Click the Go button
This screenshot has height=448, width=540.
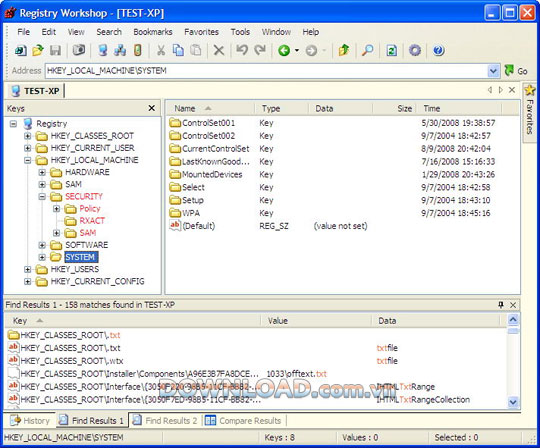[516, 71]
